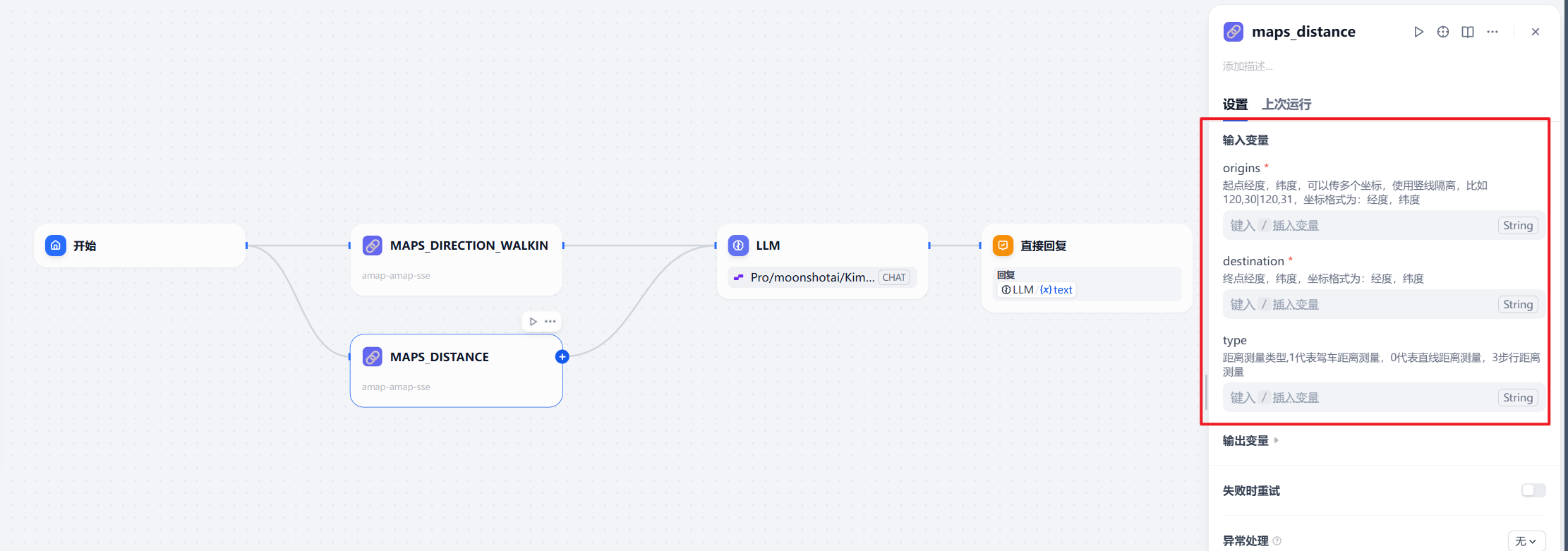The image size is (1568, 551).
Task: Run the maps_distance node with play icon
Action: click(1418, 32)
